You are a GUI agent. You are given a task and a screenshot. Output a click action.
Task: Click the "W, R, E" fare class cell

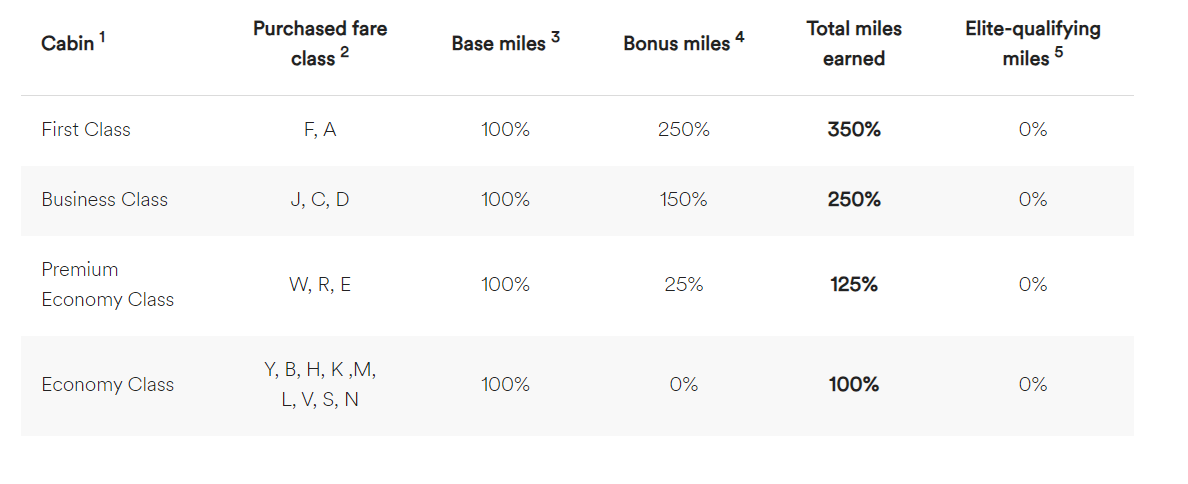[x=320, y=284]
